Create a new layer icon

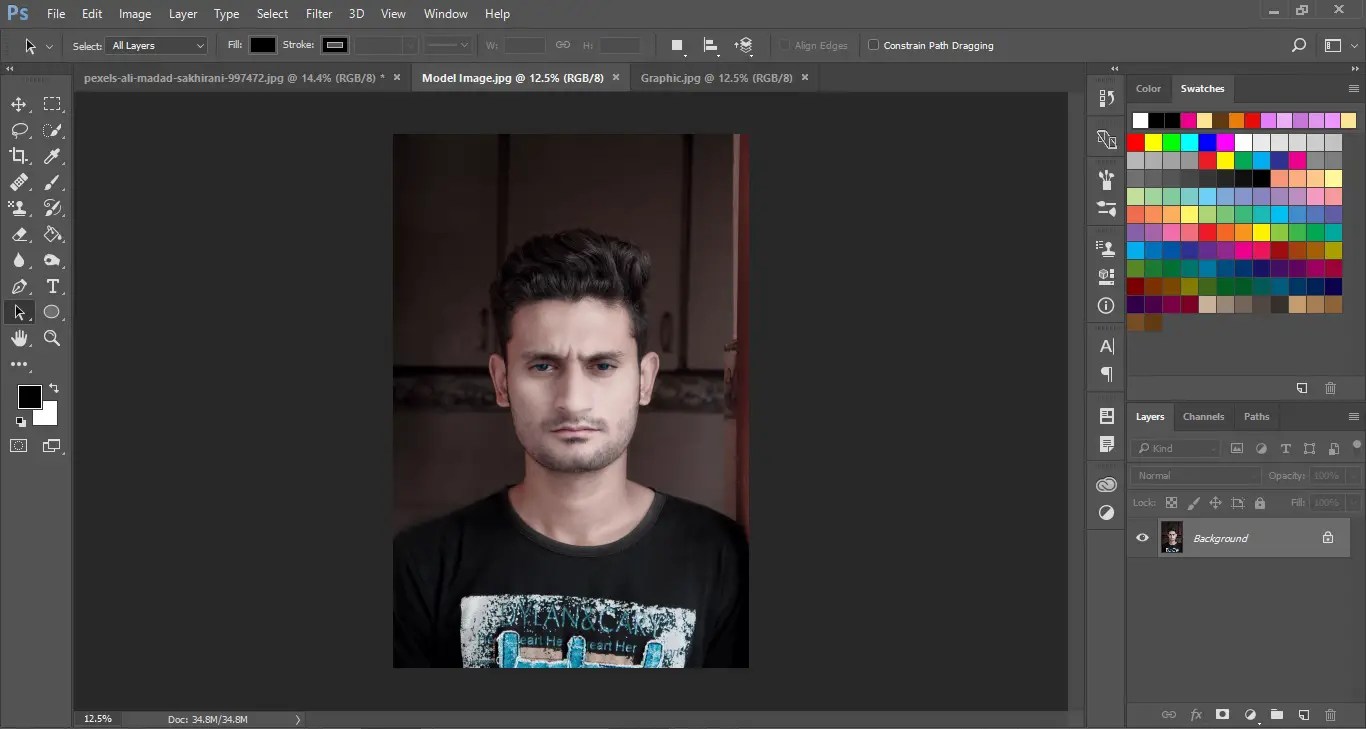click(1303, 715)
